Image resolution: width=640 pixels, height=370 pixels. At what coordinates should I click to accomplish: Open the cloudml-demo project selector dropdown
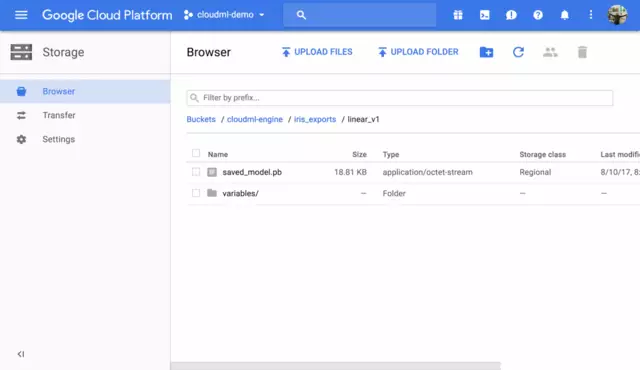224,15
